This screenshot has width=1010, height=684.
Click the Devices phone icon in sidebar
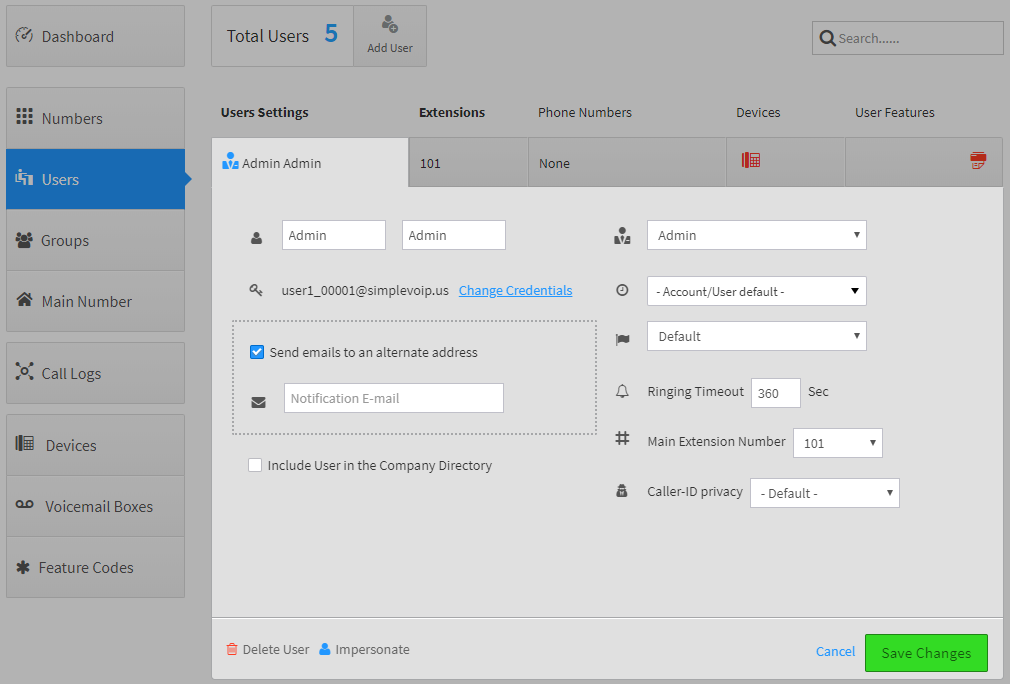(24, 443)
